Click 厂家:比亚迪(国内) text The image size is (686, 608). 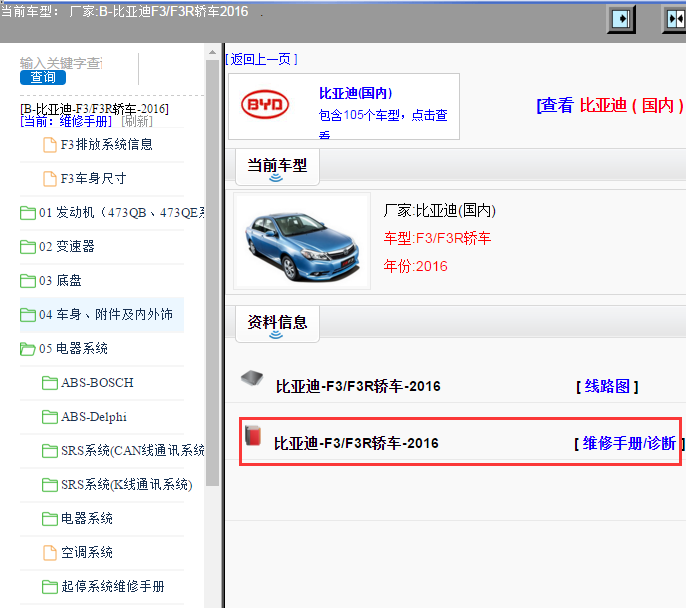(x=440, y=210)
